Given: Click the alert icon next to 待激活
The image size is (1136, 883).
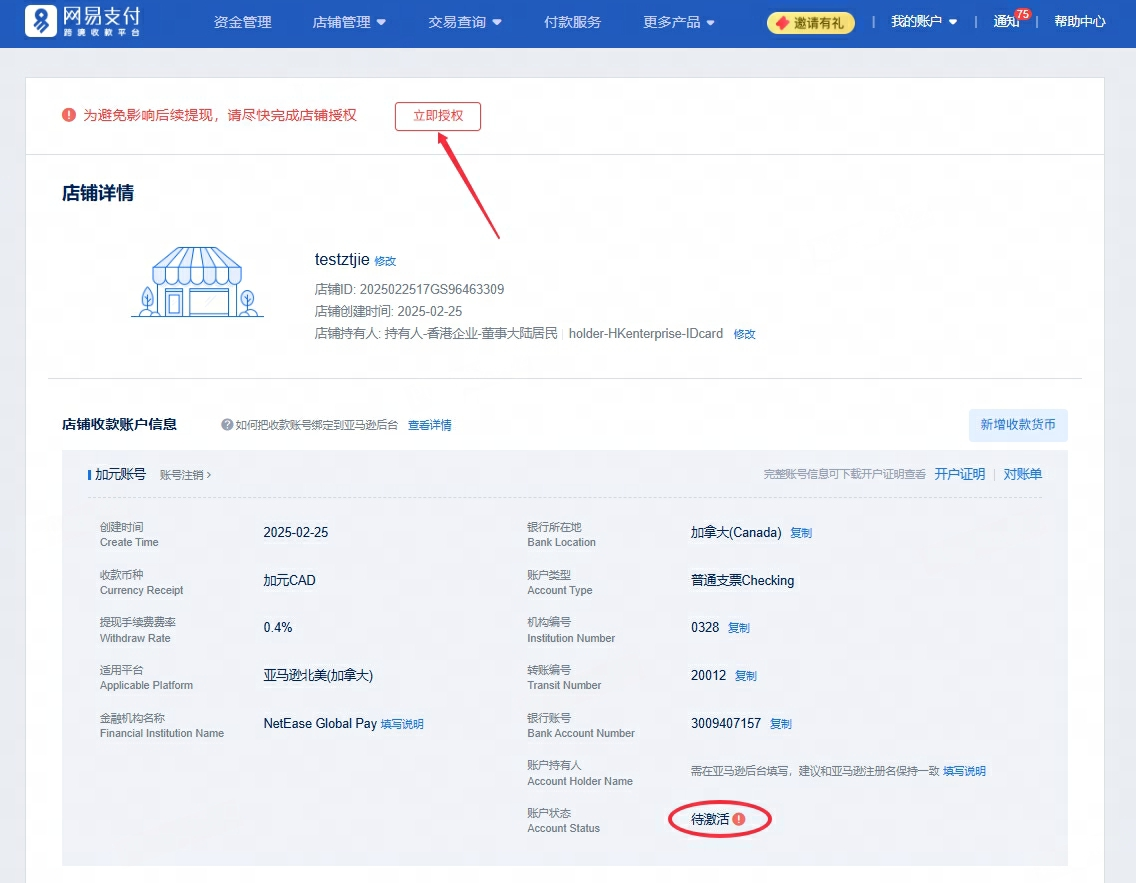Looking at the screenshot, I should click(x=739, y=819).
